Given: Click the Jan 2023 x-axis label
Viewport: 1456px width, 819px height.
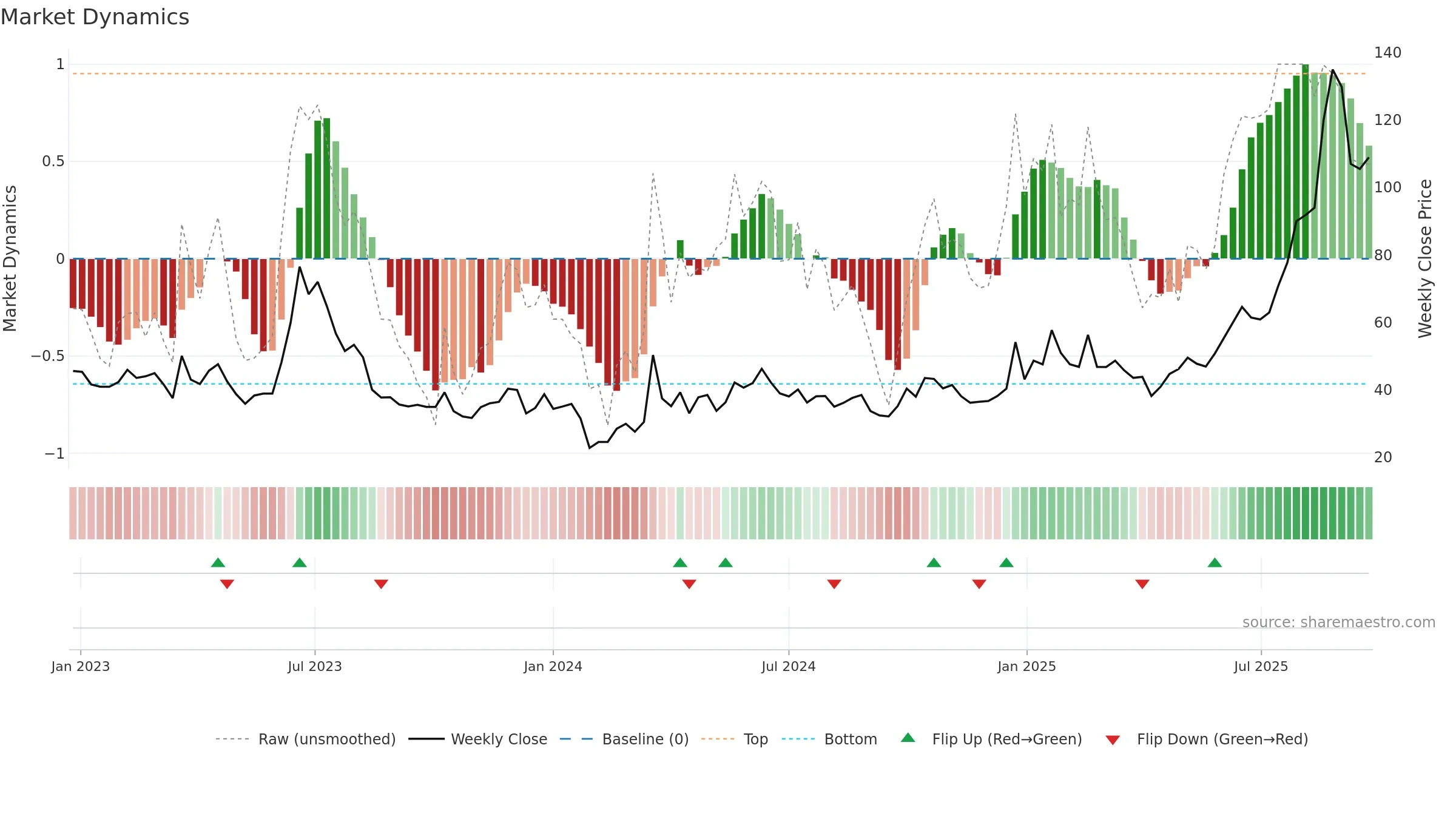Looking at the screenshot, I should pos(81,666).
